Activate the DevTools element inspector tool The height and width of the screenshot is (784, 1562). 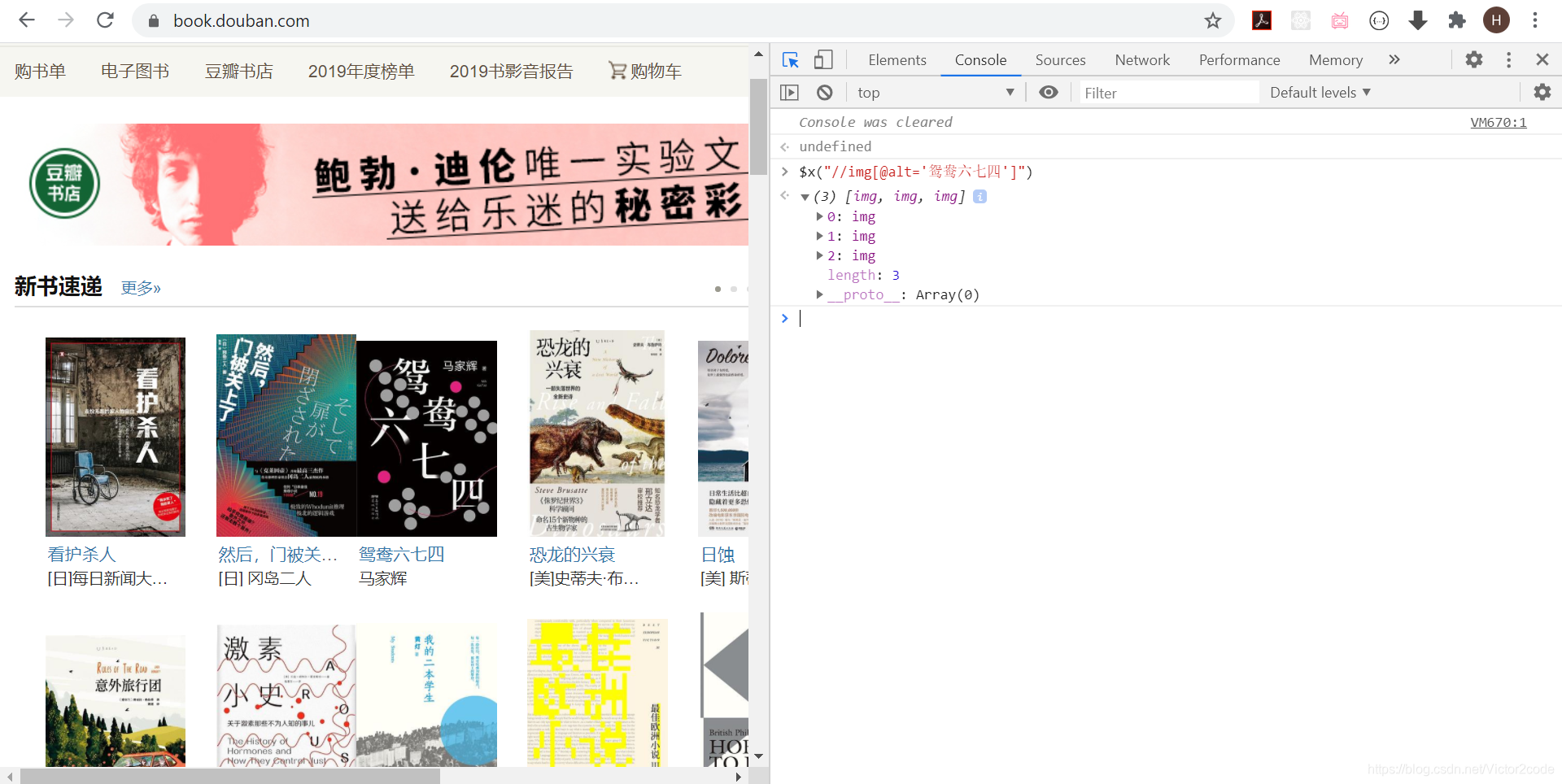click(x=790, y=60)
